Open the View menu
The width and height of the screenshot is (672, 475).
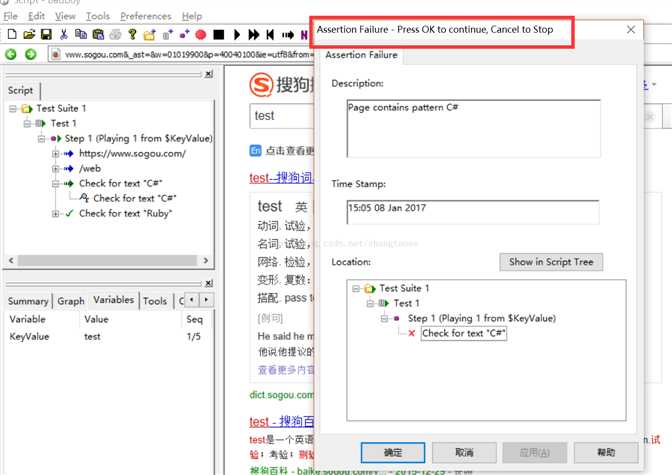(x=65, y=16)
